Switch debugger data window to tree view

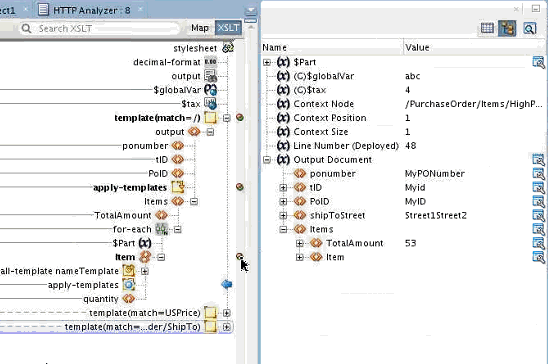[x=507, y=28]
